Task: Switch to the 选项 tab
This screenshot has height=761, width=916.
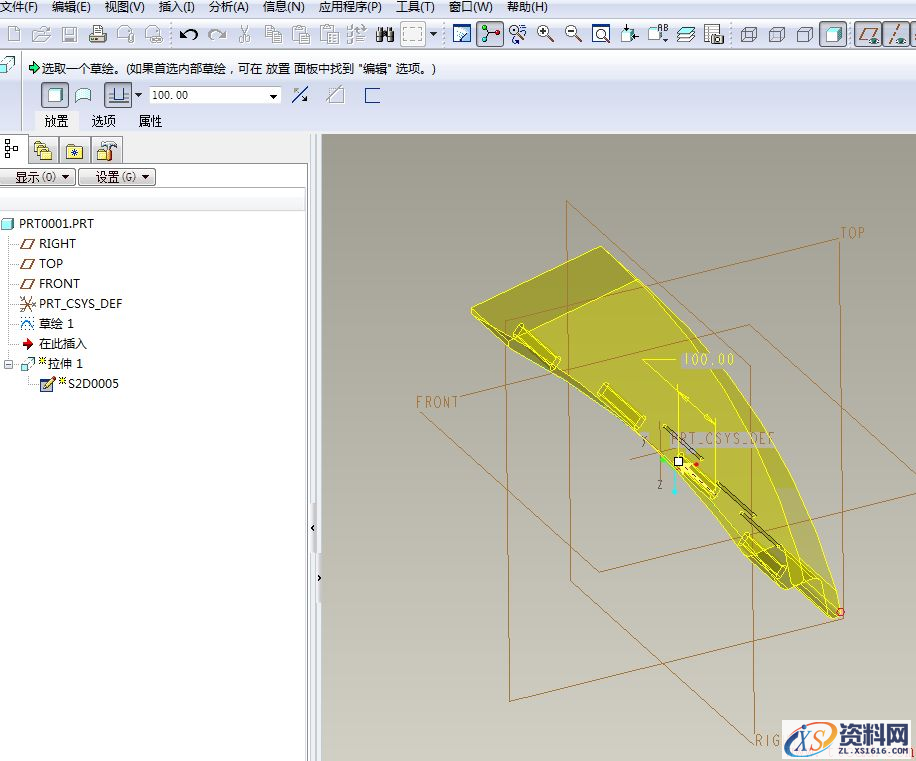Action: [x=104, y=121]
